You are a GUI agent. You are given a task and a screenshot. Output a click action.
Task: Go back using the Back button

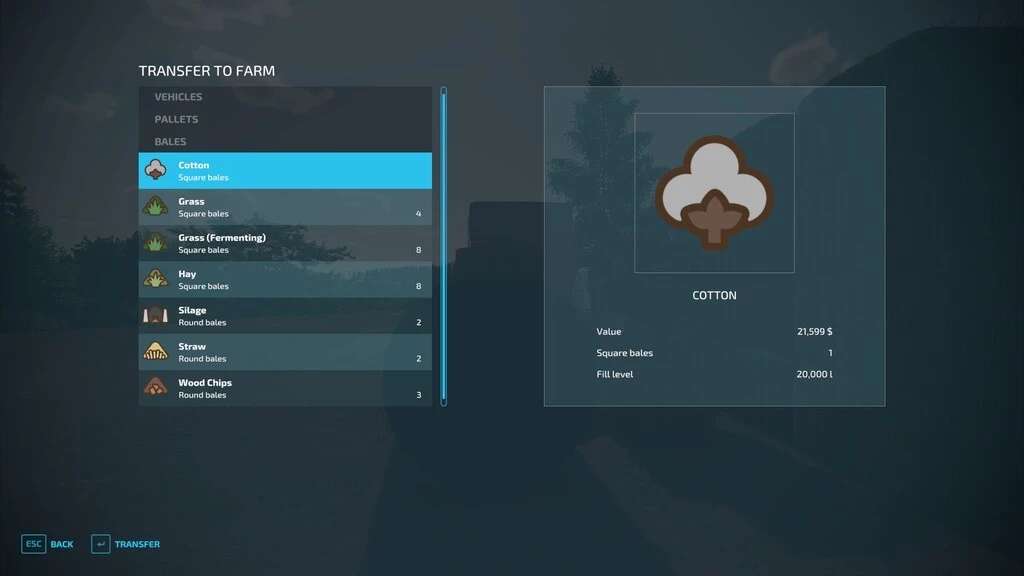[61, 544]
